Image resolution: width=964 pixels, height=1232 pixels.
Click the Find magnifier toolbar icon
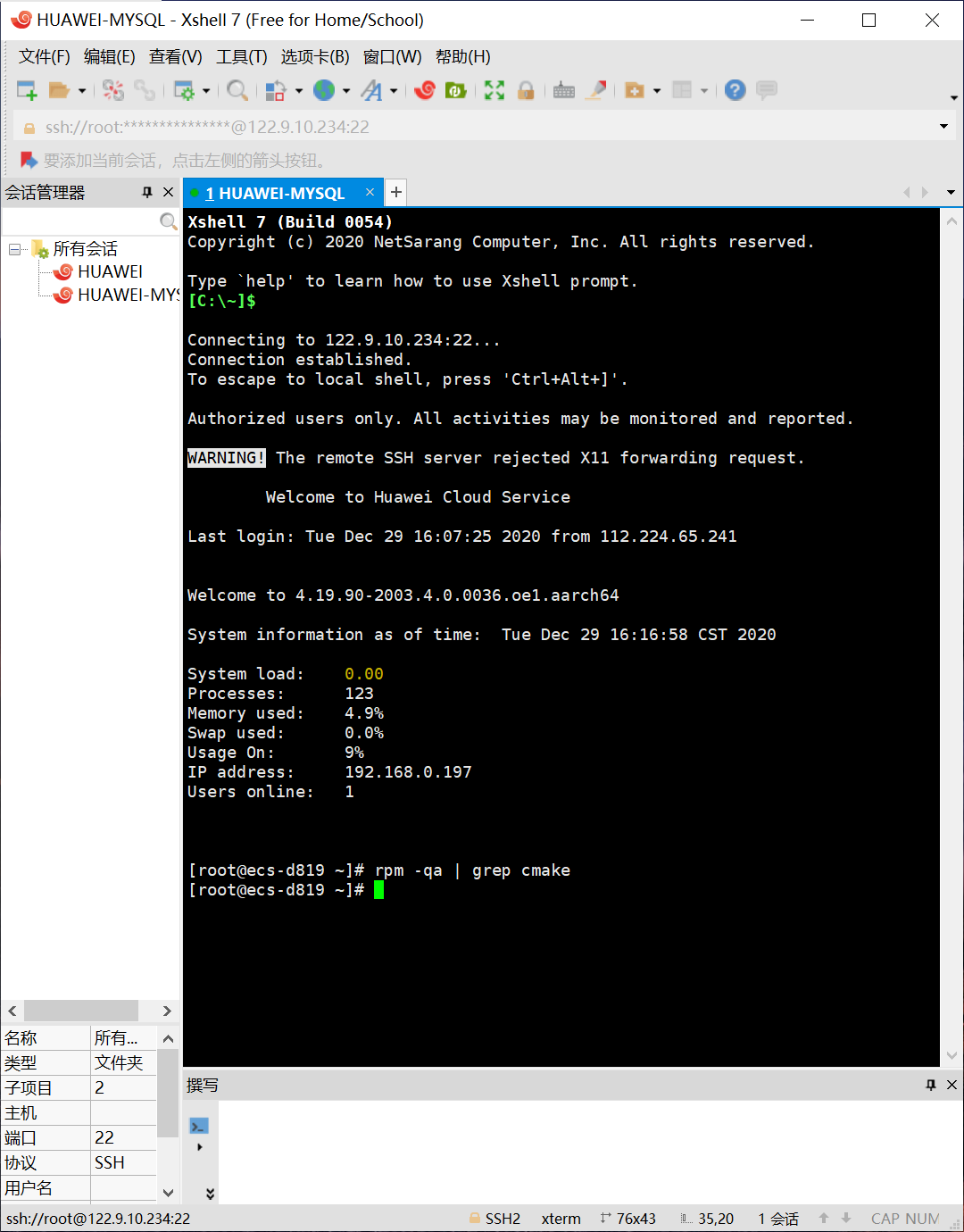237,90
